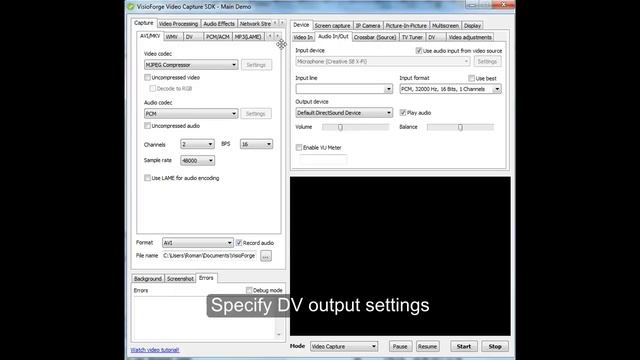This screenshot has height=360, width=640.
Task: Toggle Uncompressed video checkbox
Action: click(147, 77)
